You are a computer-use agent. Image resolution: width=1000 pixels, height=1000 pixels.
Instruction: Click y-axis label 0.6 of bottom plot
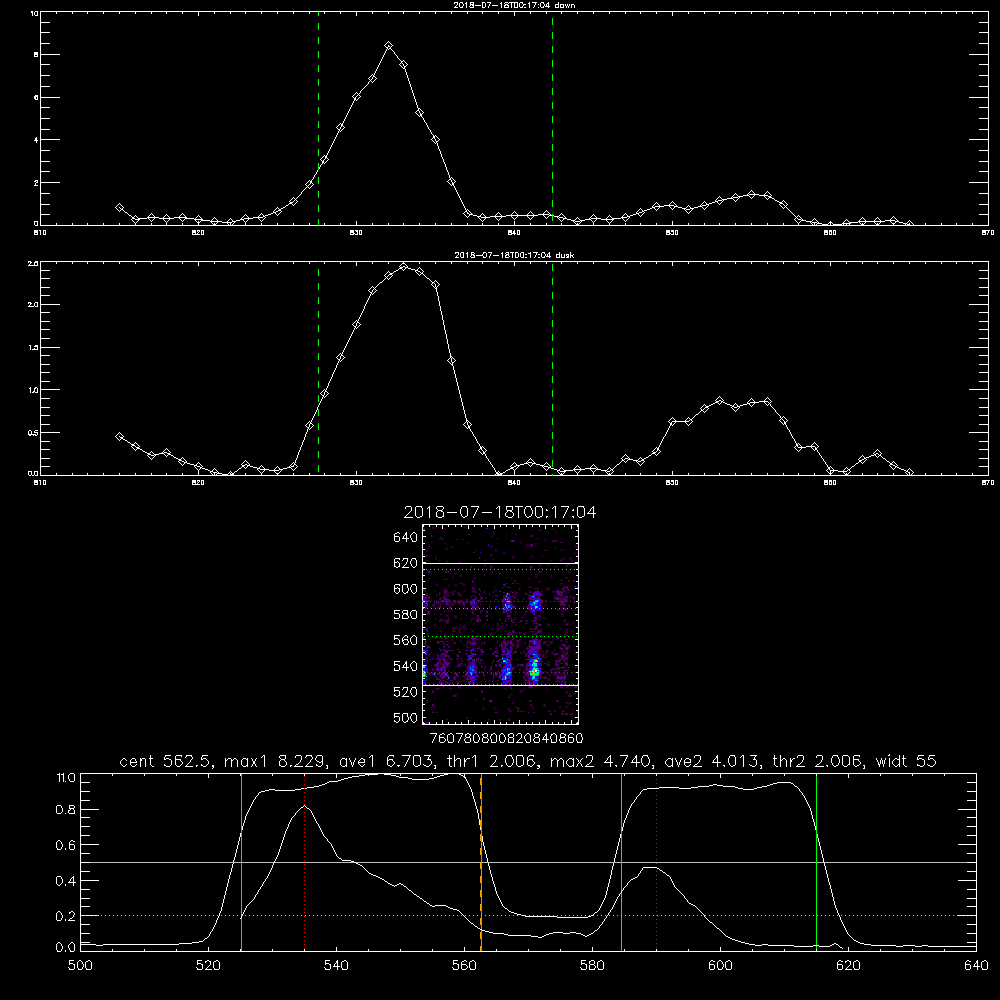tap(66, 845)
